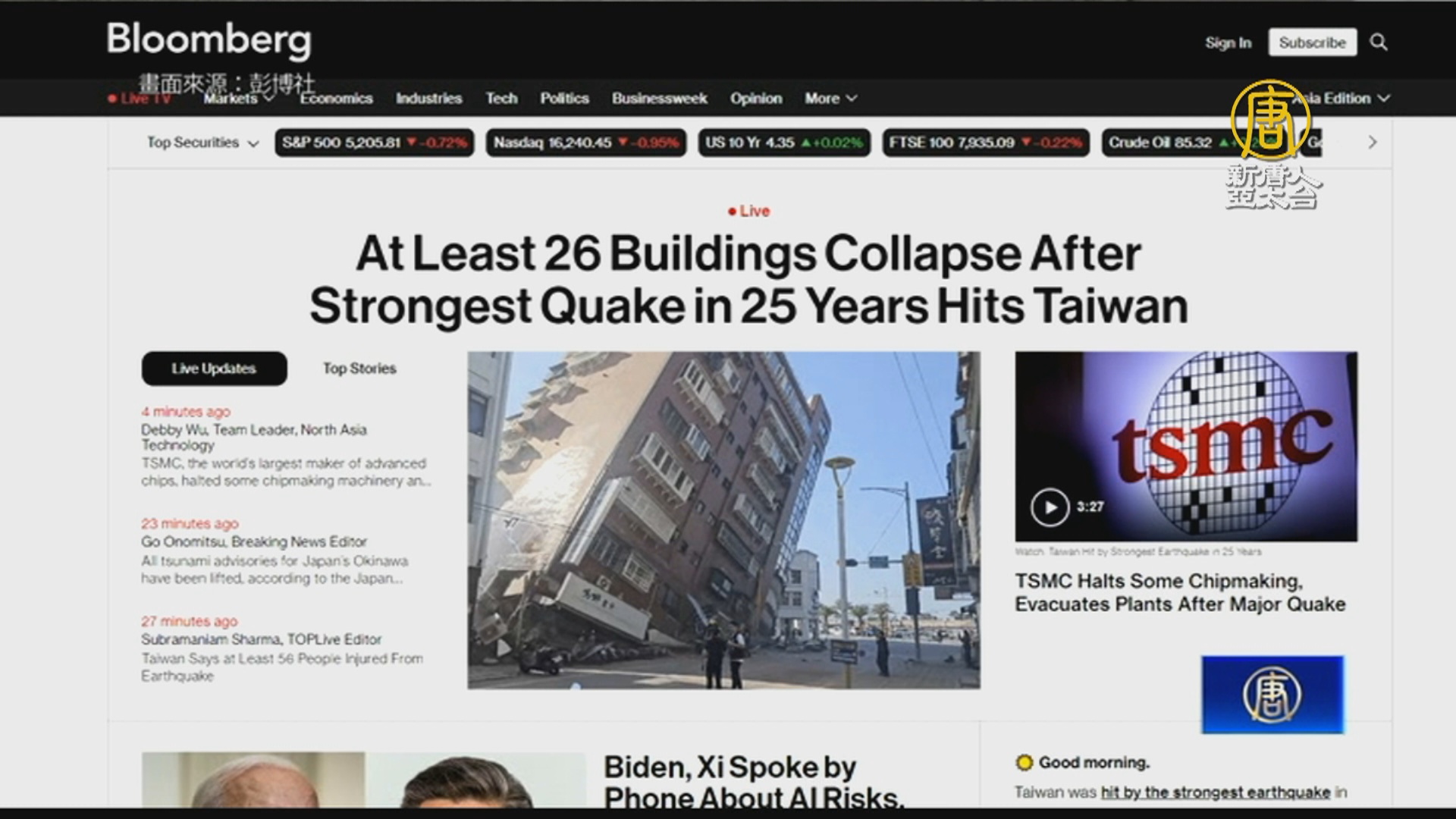Expand the Top Securities dropdown
Screen dimensions: 1456x819
tap(202, 143)
